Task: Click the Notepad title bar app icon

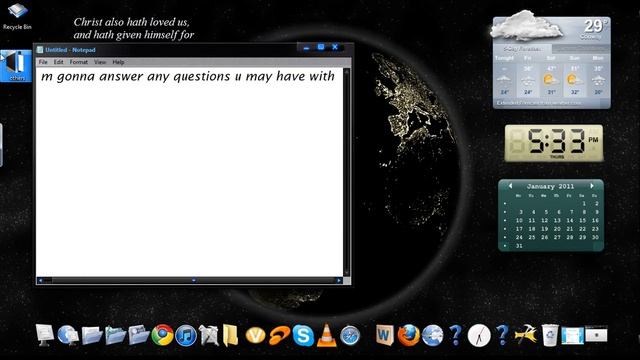Action: pyautogui.click(x=40, y=50)
